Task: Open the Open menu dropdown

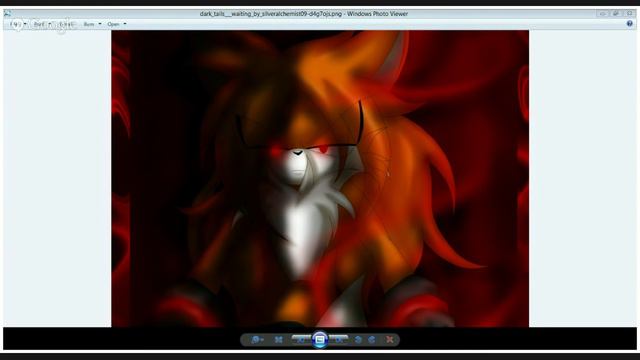Action: tap(117, 24)
